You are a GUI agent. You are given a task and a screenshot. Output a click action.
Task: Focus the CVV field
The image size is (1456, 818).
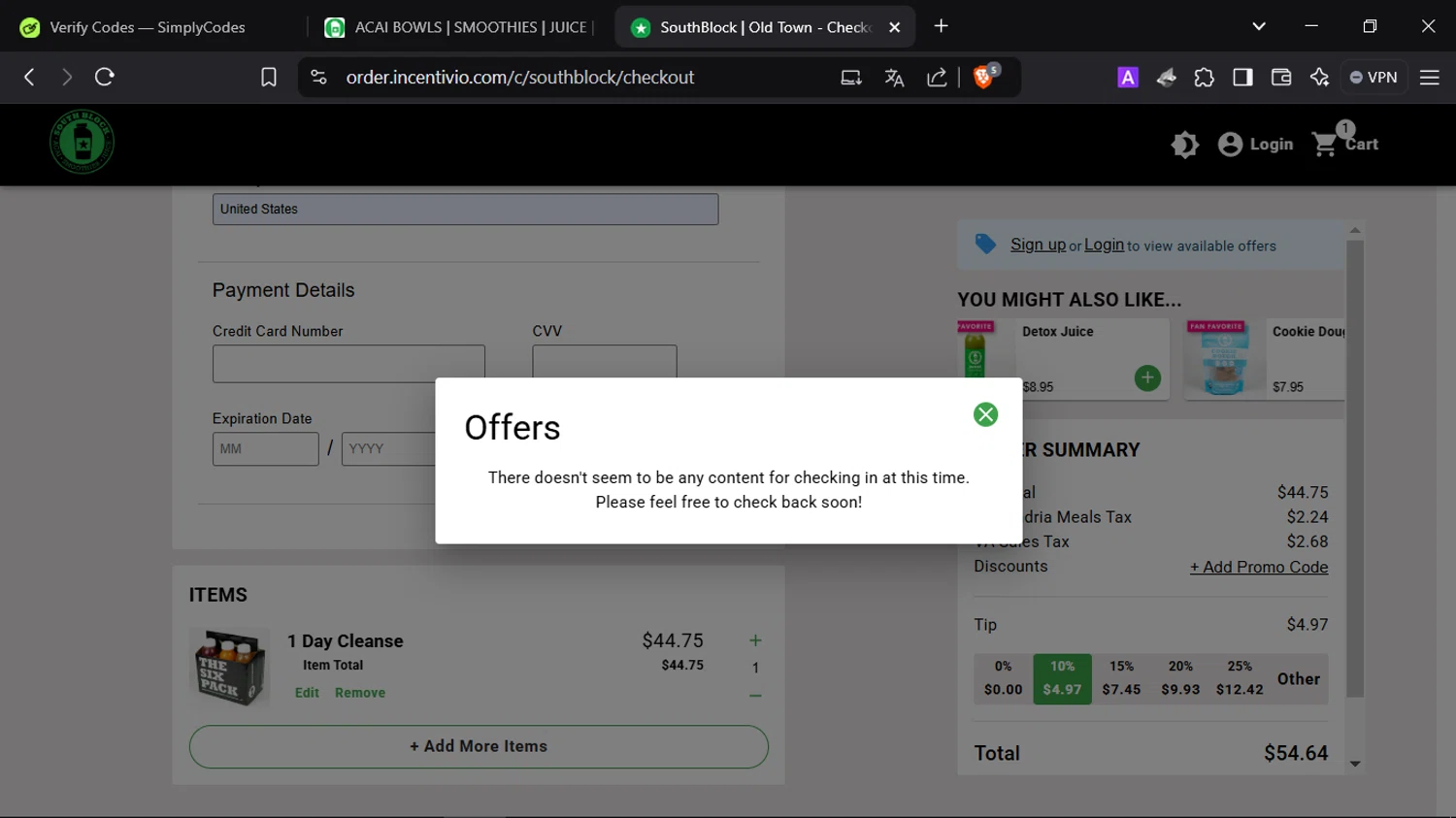point(604,361)
